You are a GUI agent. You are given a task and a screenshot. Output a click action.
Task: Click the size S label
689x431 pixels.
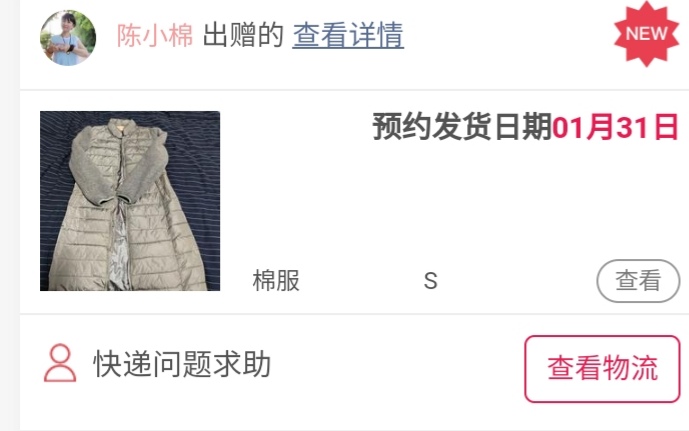(x=431, y=281)
